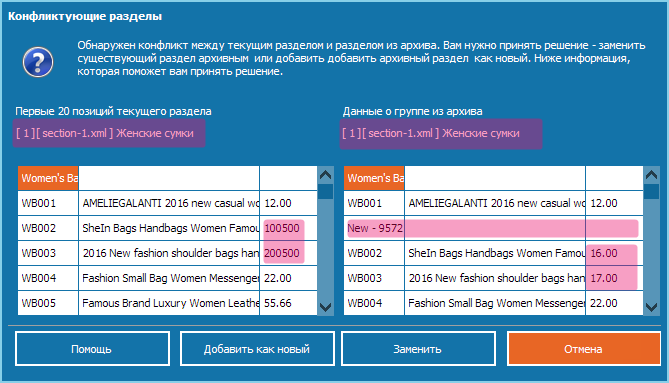This screenshot has width=669, height=383.
Task: Select 2016 New fashion shoulder bags in left table
Action: tap(169, 253)
